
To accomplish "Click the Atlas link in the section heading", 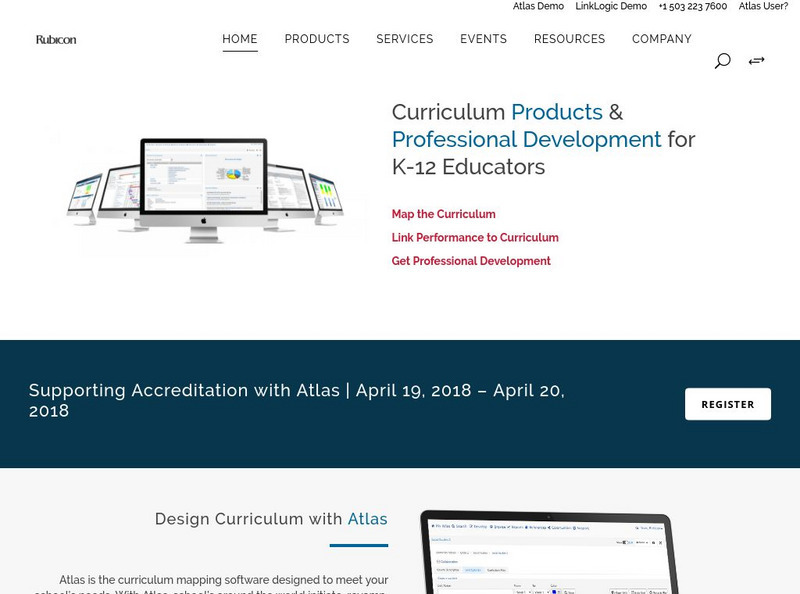I will coord(367,519).
